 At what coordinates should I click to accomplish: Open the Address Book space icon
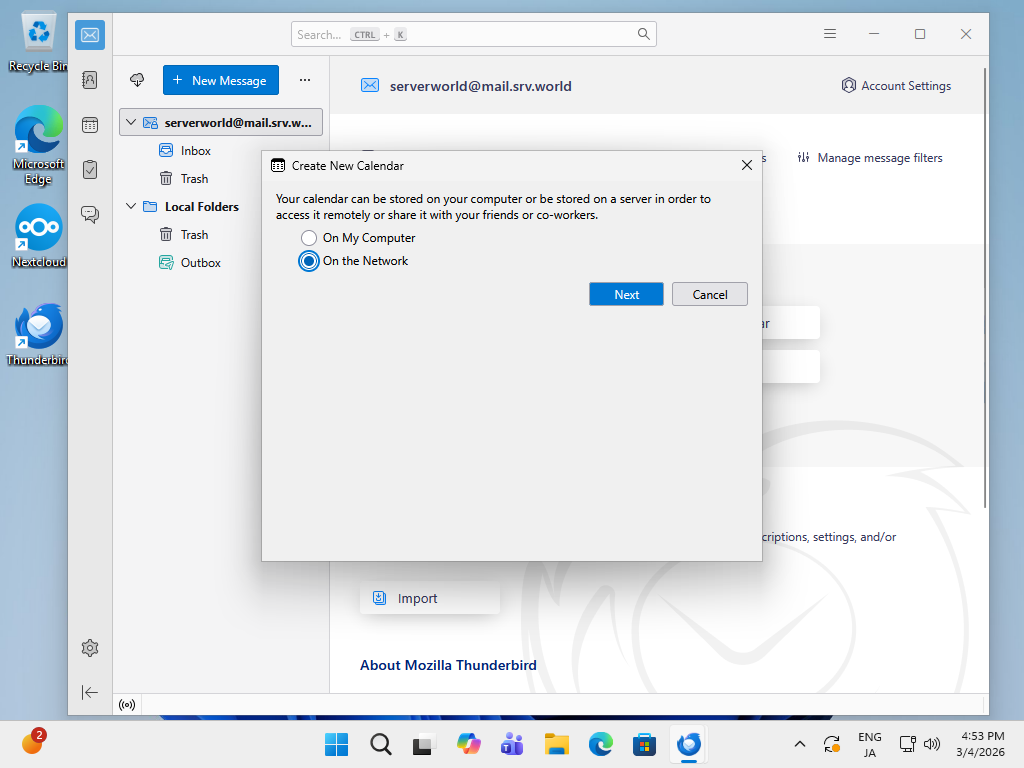coord(90,80)
